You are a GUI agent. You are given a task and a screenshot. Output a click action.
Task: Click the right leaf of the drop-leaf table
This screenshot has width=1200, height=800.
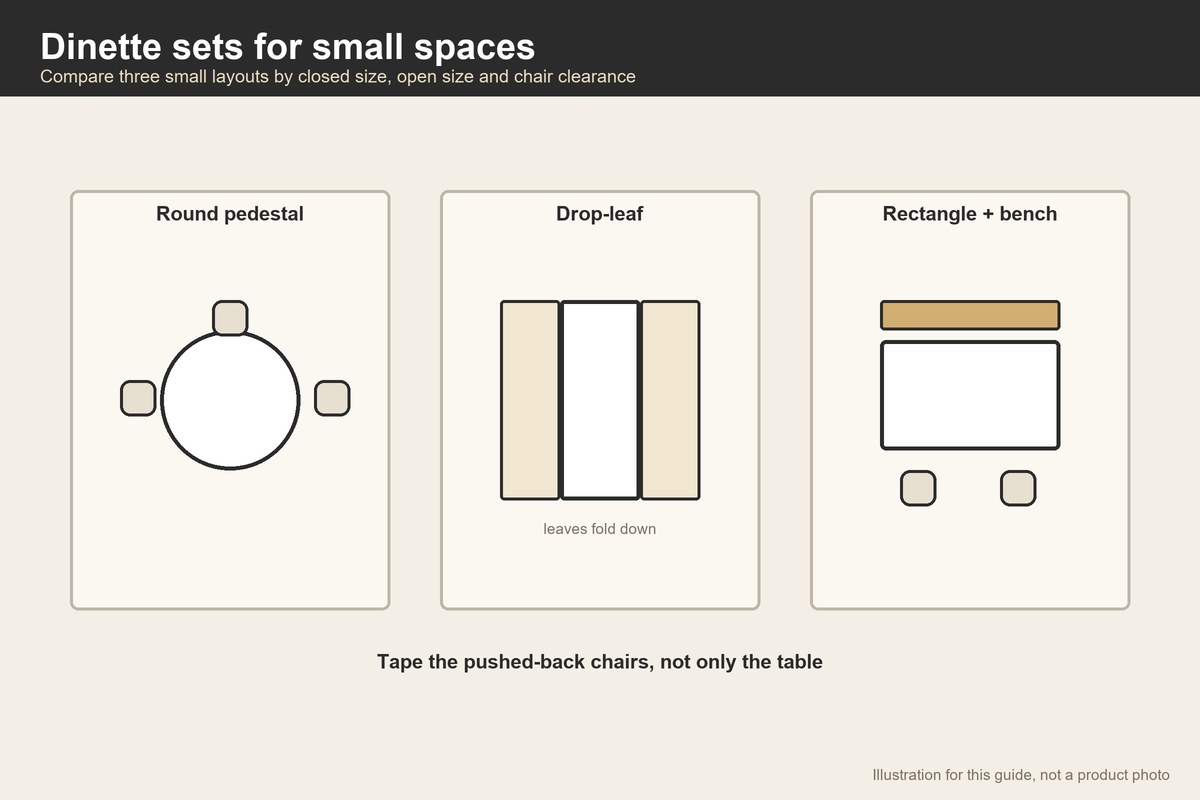670,400
